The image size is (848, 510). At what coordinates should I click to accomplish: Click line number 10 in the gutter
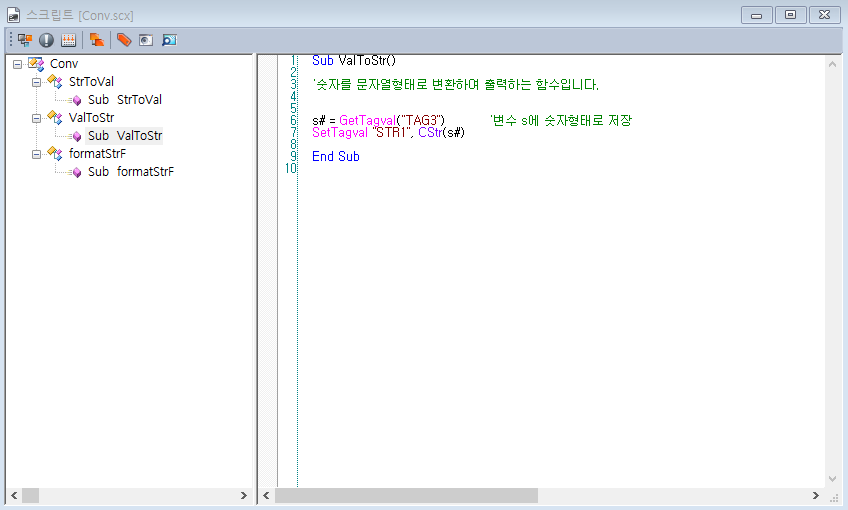291,168
